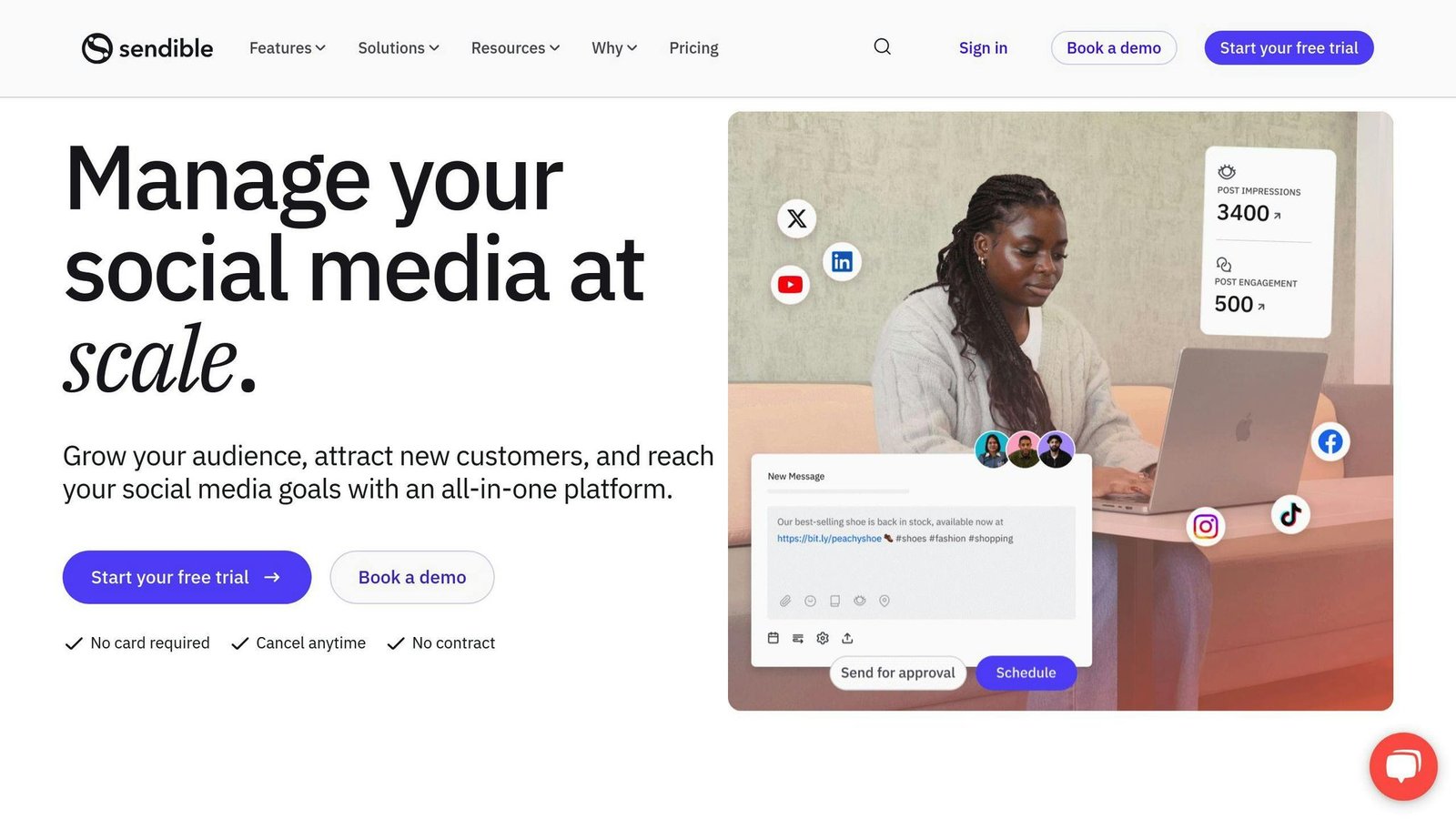Click inside the New Message text area

point(921,562)
